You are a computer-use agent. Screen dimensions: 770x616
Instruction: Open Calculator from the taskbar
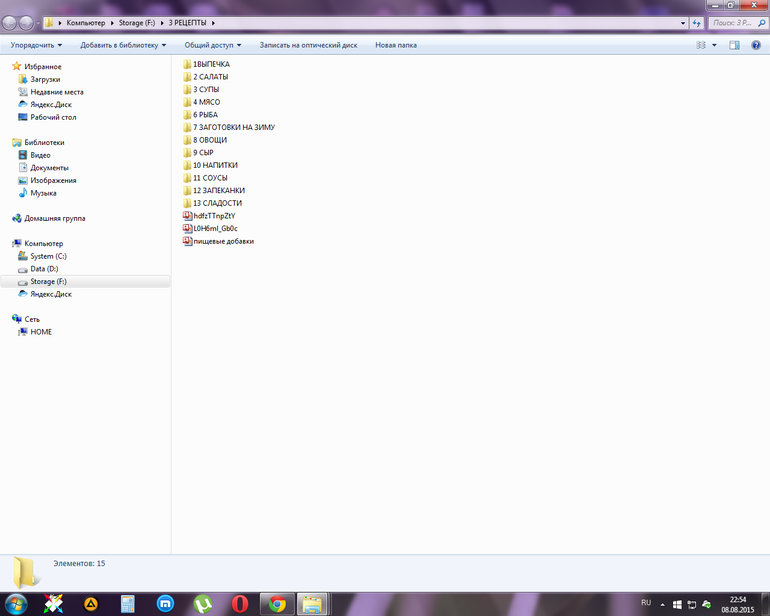[x=128, y=603]
